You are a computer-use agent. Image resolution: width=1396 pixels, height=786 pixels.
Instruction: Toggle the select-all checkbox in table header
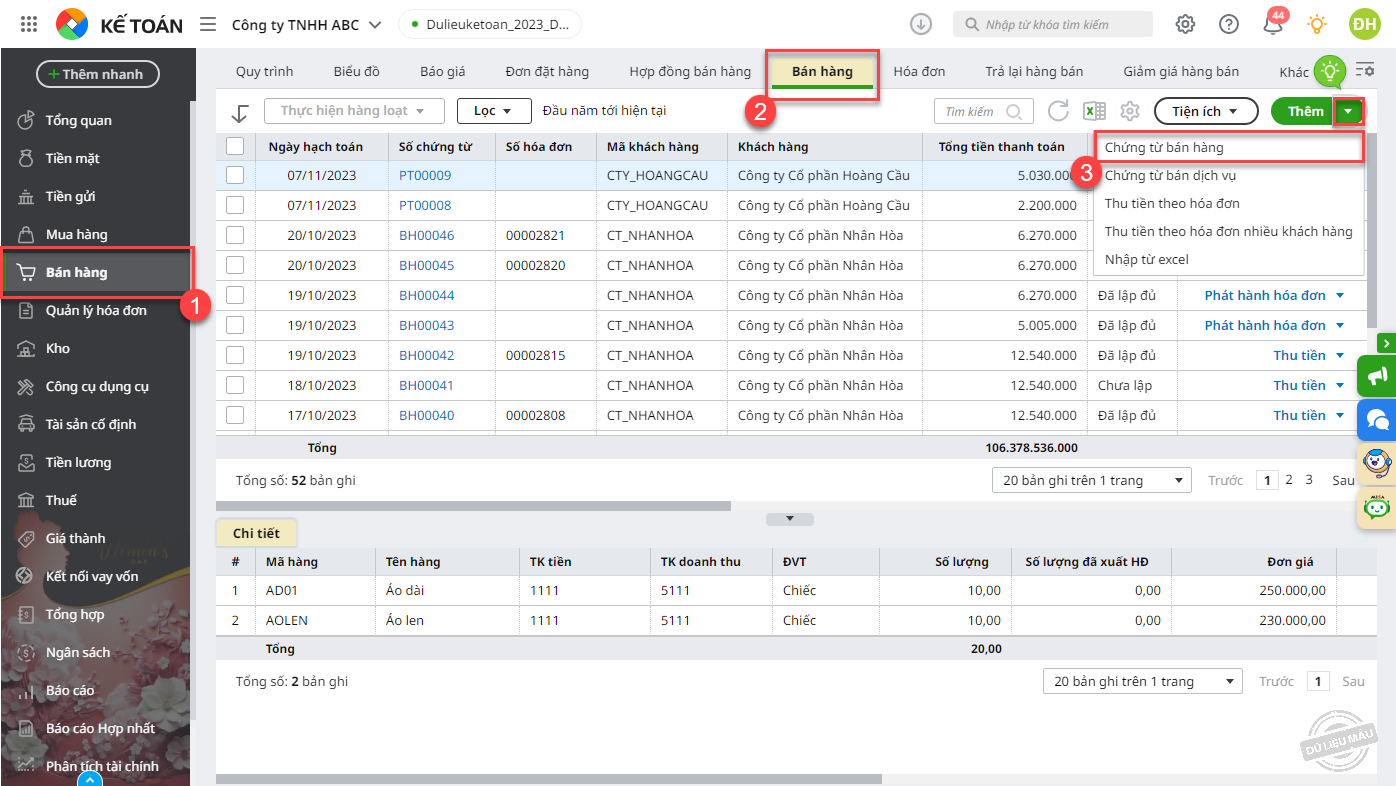235,147
